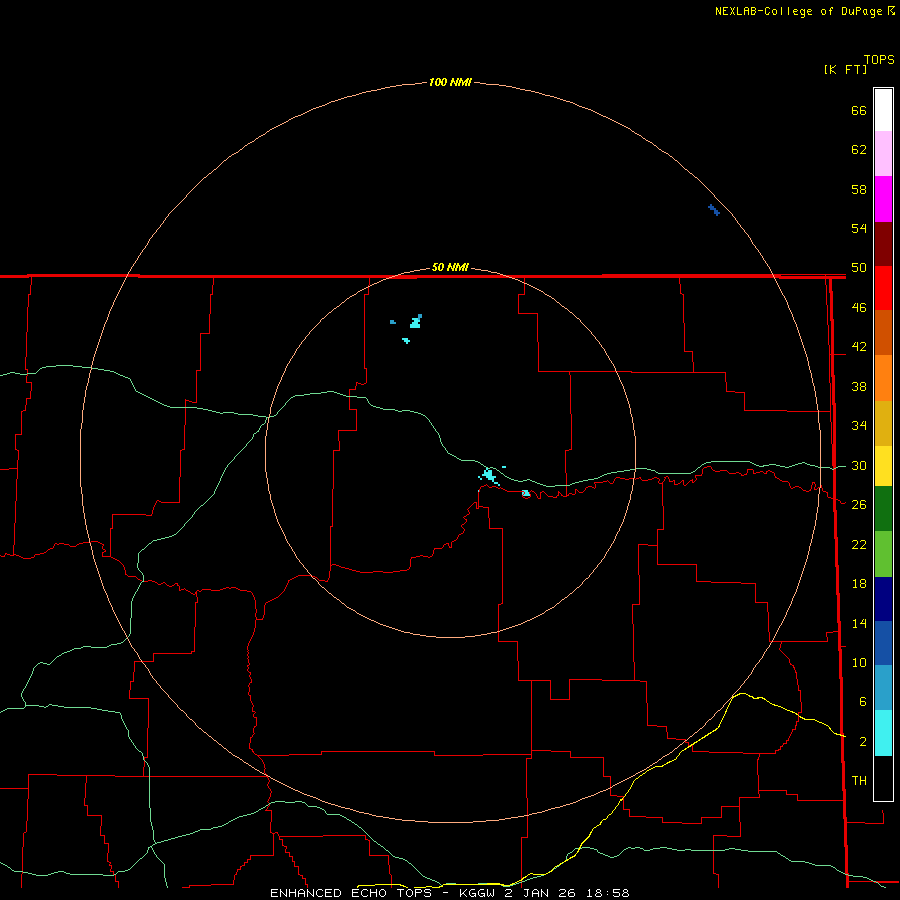Image resolution: width=900 pixels, height=900 pixels.
Task: Click the black TH band in legend
Action: [883, 778]
